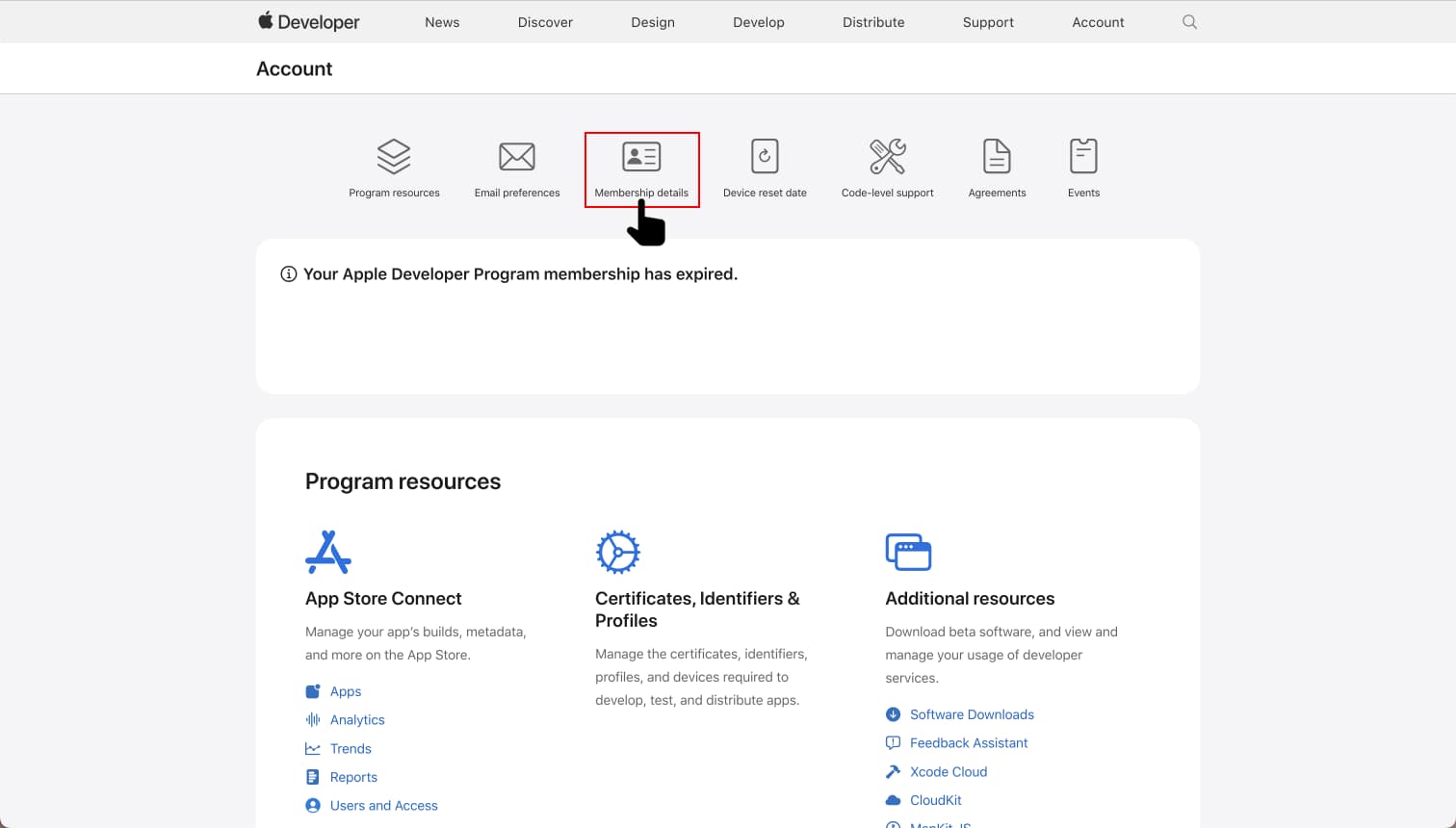
Task: Open Code-level support
Action: tap(887, 155)
